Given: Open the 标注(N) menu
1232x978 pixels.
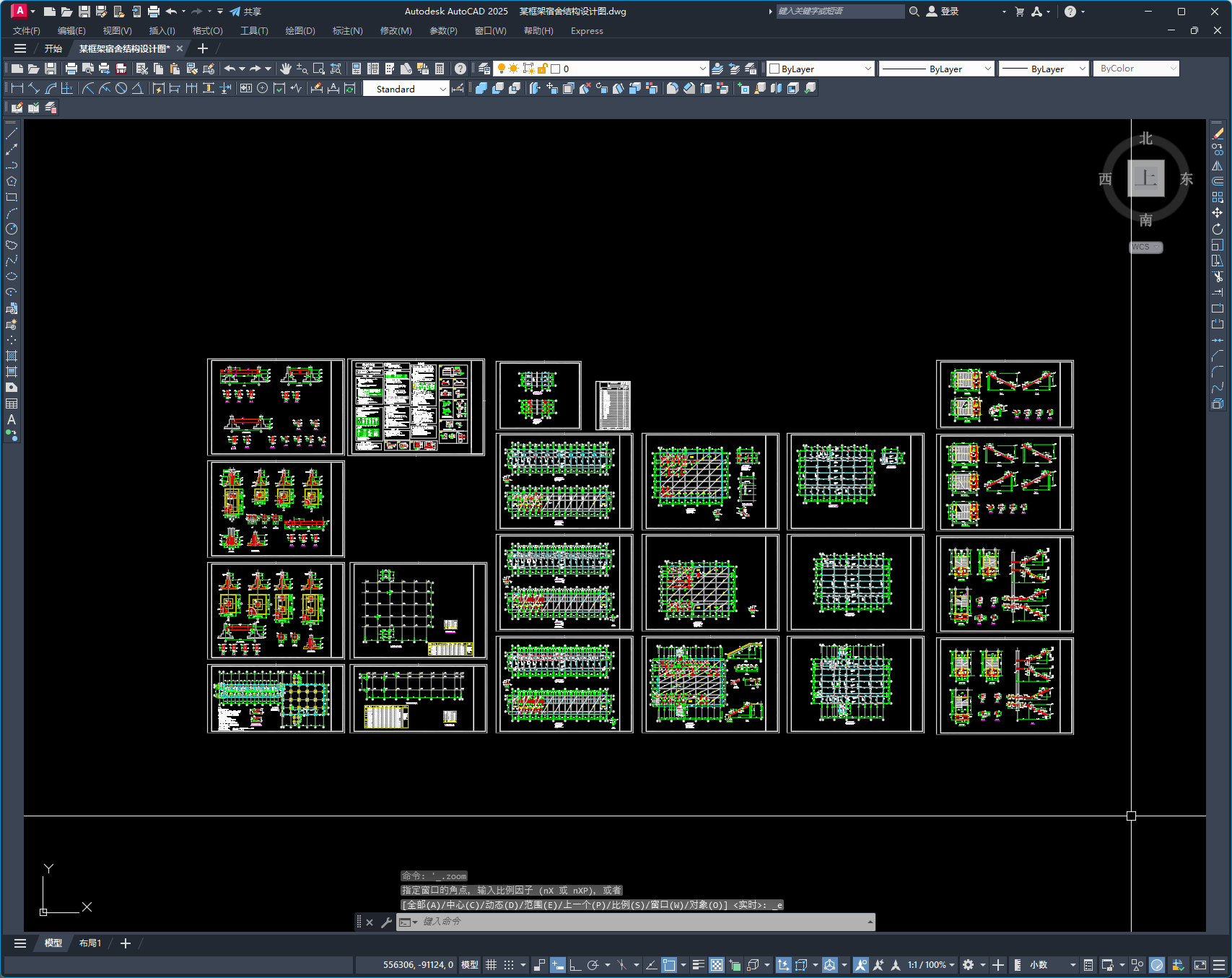Looking at the screenshot, I should 347,31.
